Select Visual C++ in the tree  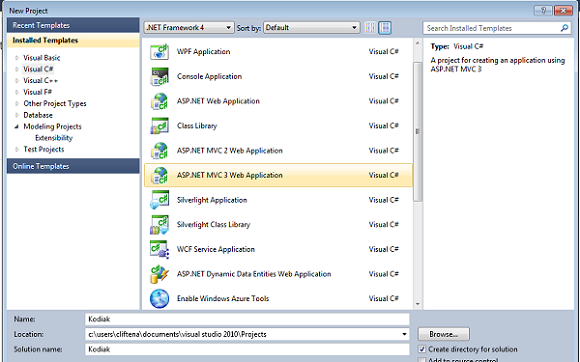coord(40,81)
